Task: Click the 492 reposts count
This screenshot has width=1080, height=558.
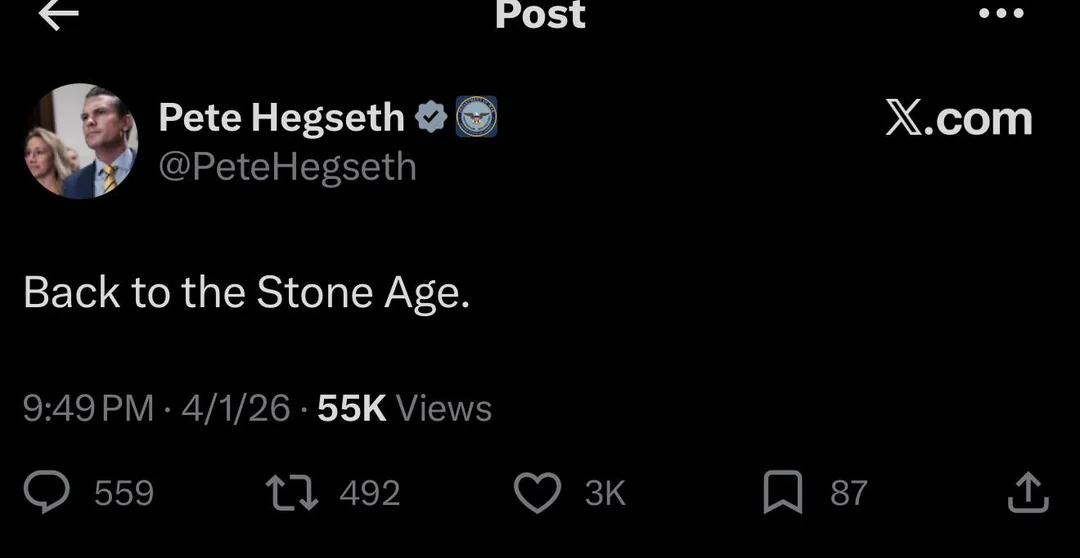Action: tap(370, 493)
